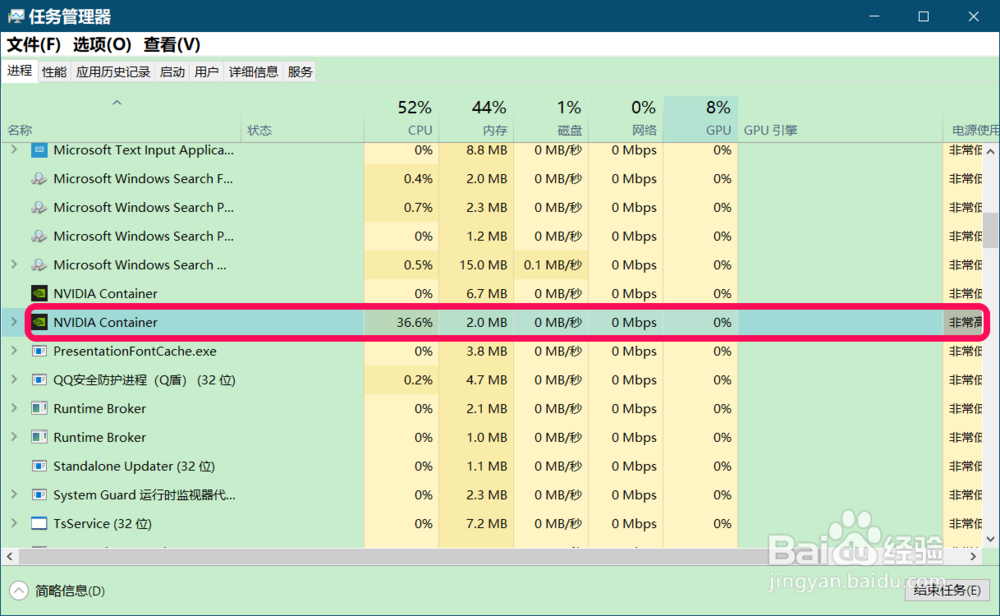
Task: Click the Search icon in the 0.7% CPU row
Action: (x=39, y=207)
